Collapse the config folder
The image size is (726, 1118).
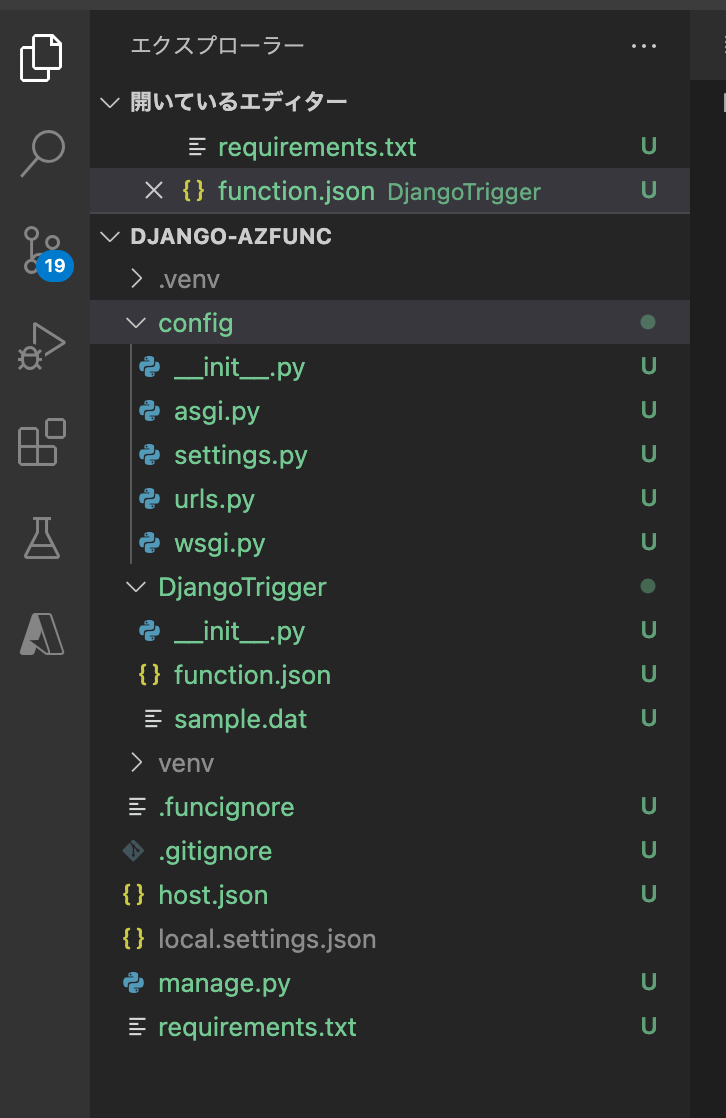[x=136, y=323]
